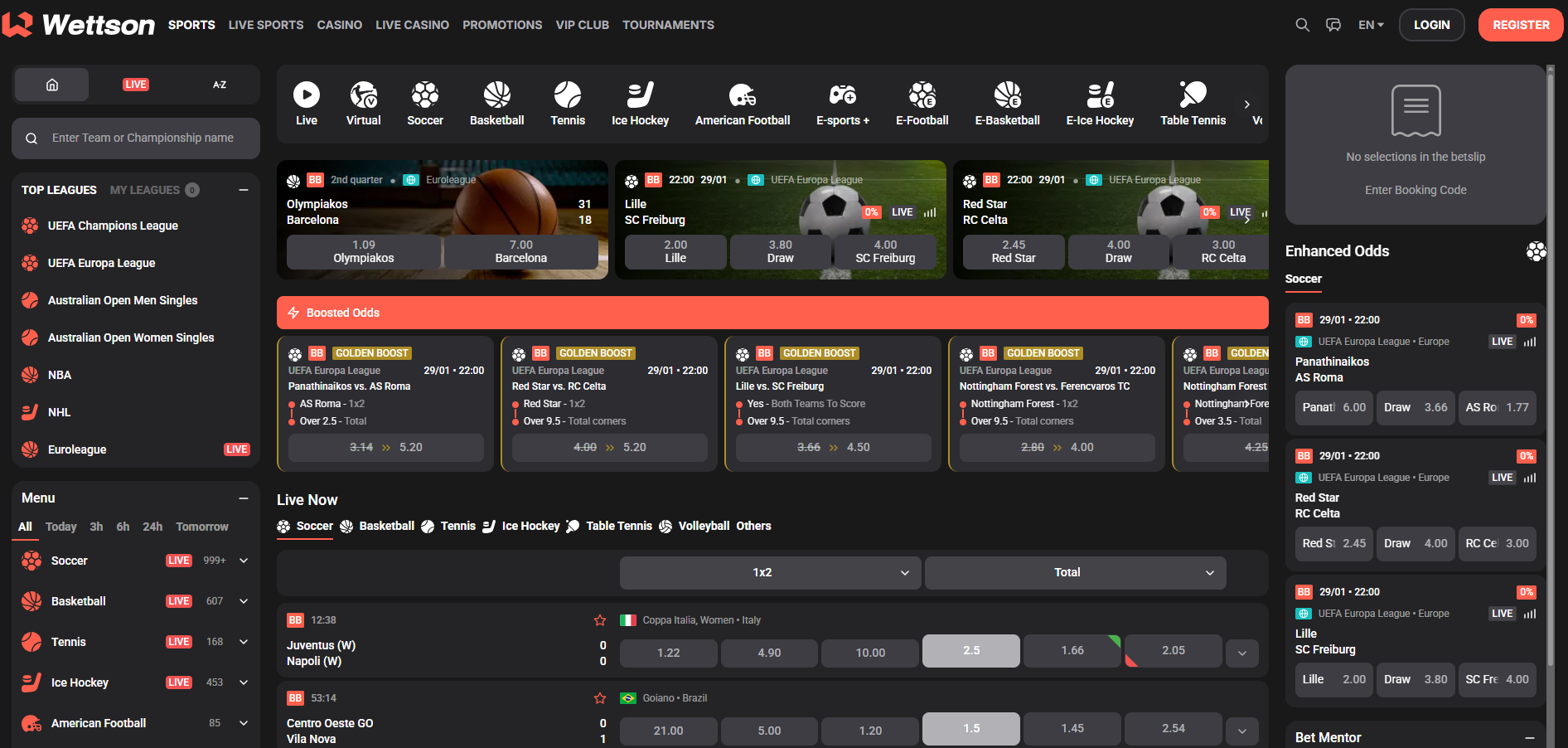Open the EN language selector

click(1370, 25)
